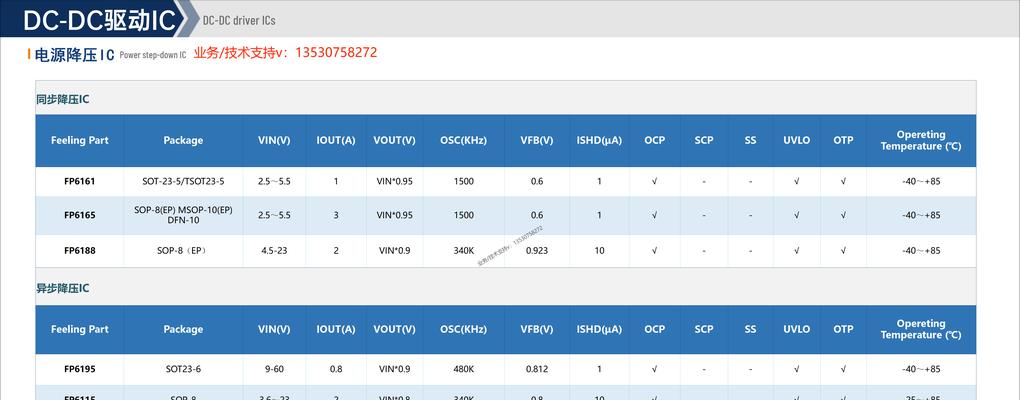Click 'Opereting Temperature' header in 异步降压IC table
This screenshot has width=1020, height=400.
920,330
